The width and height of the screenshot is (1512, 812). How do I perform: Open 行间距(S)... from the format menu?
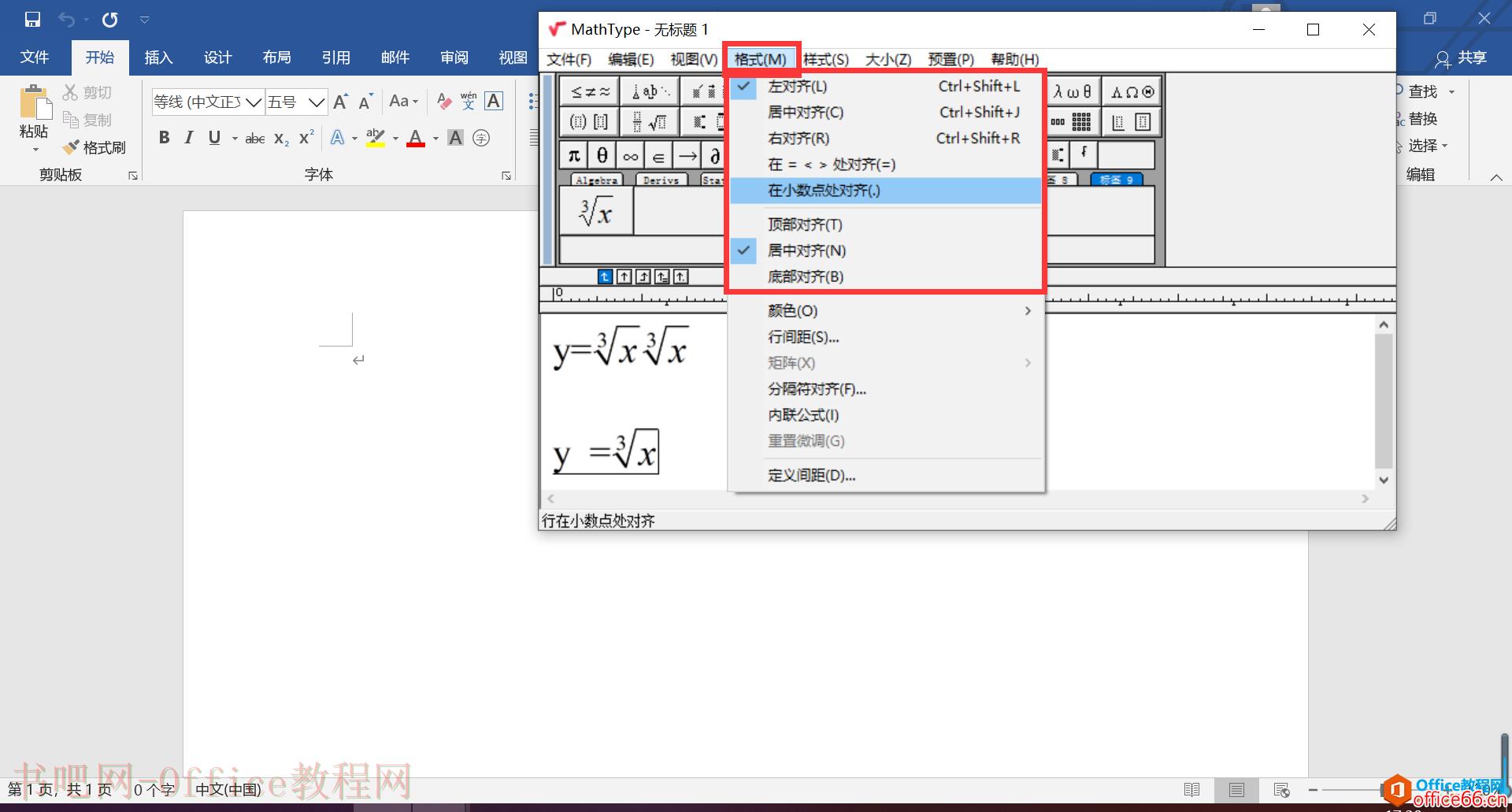coord(886,337)
